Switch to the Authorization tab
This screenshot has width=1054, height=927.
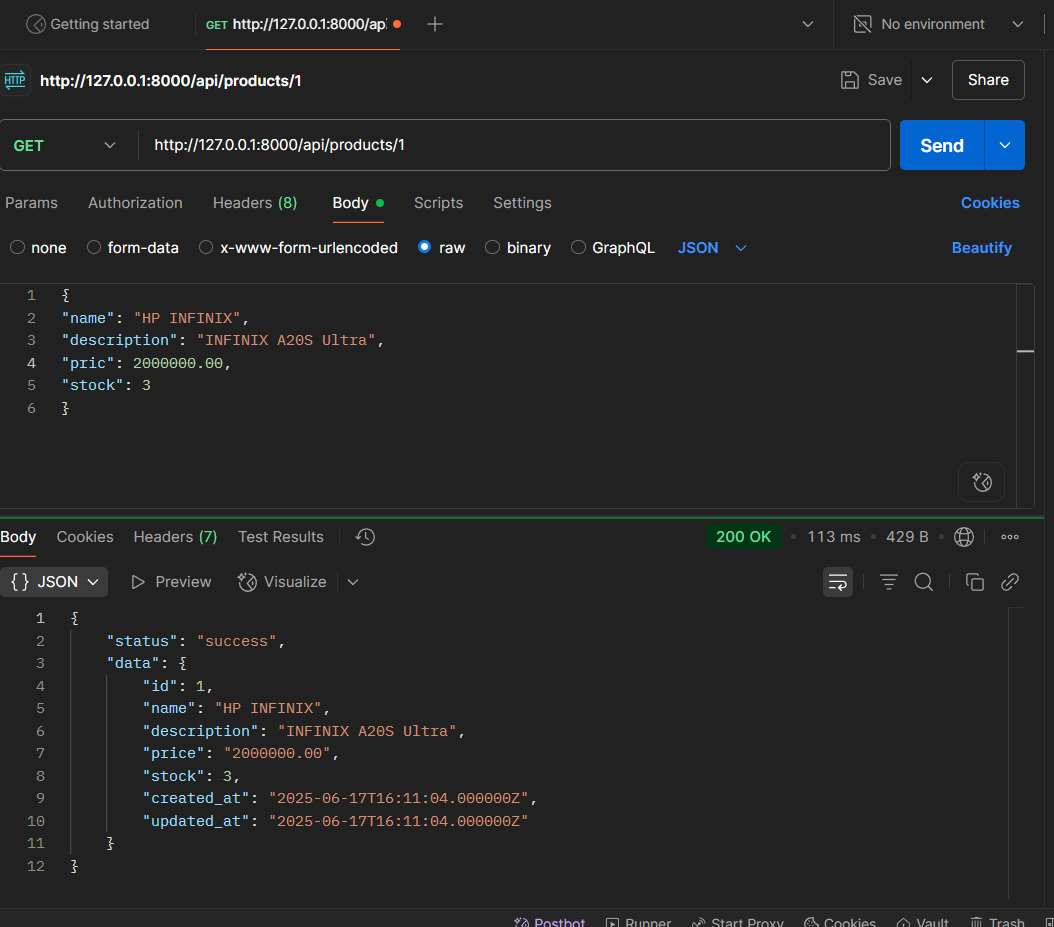tap(135, 203)
